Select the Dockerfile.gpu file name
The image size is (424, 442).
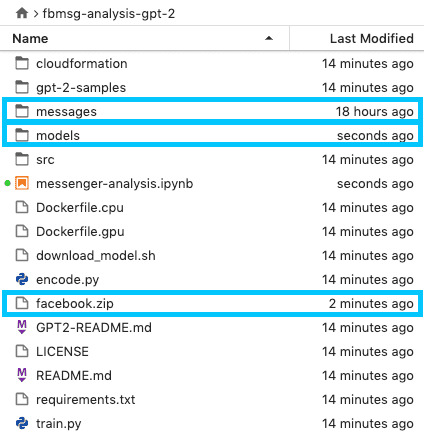pyautogui.click(x=80, y=232)
